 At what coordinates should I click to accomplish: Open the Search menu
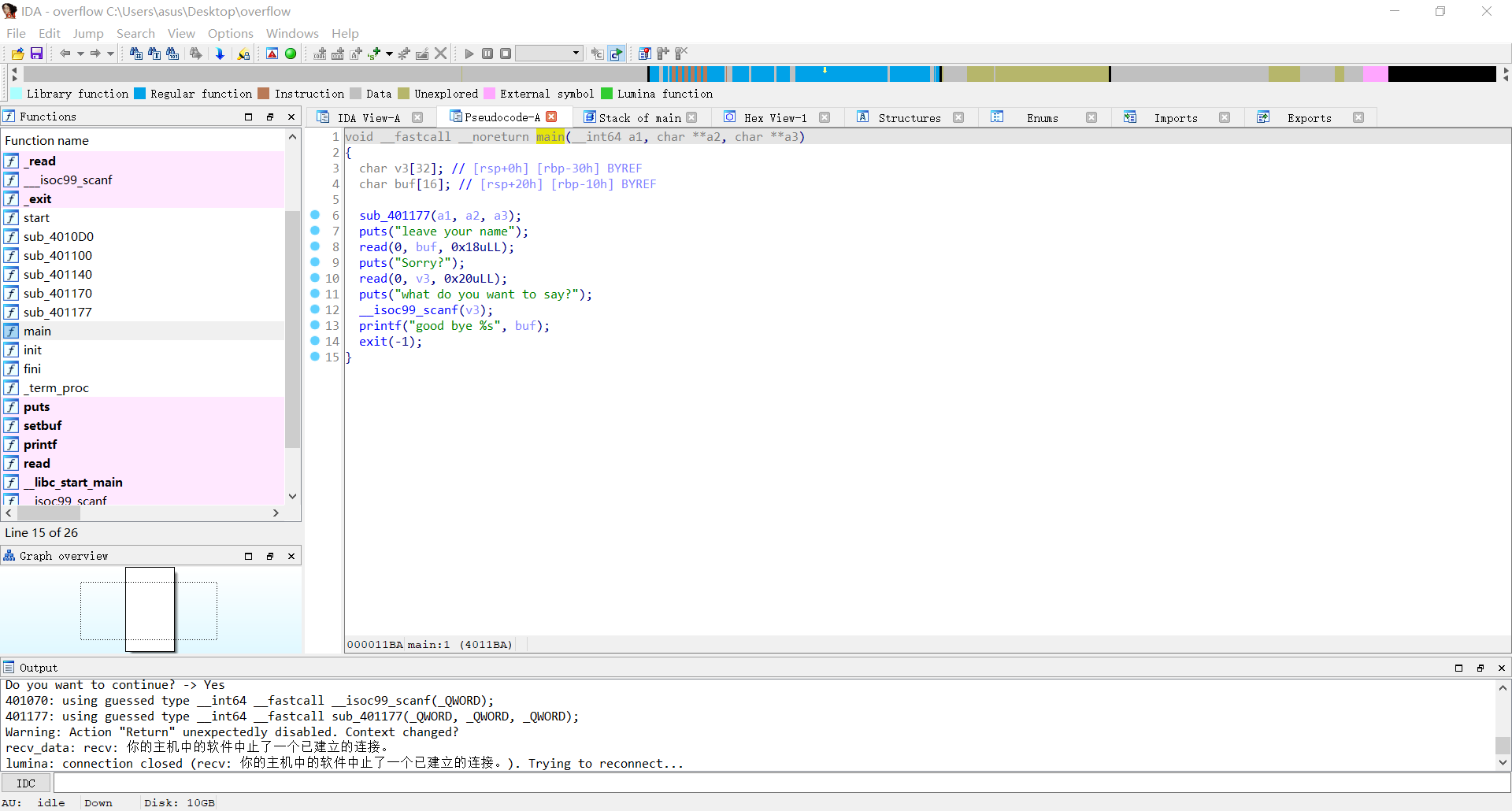[135, 33]
